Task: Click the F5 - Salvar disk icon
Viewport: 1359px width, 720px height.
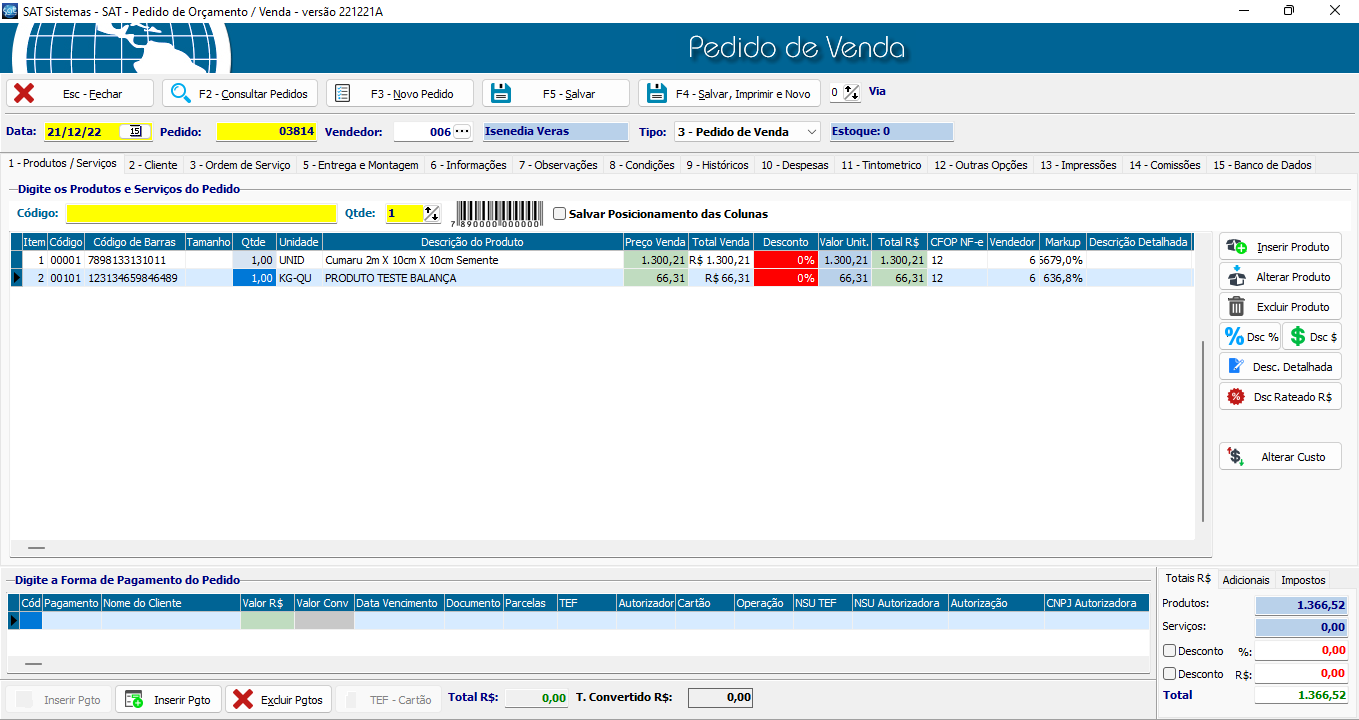Action: coord(501,93)
